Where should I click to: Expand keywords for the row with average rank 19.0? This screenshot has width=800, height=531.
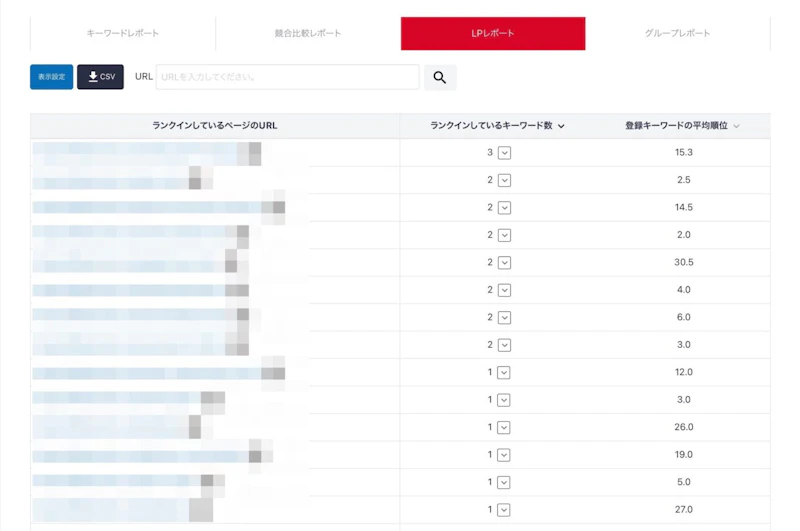tap(504, 454)
